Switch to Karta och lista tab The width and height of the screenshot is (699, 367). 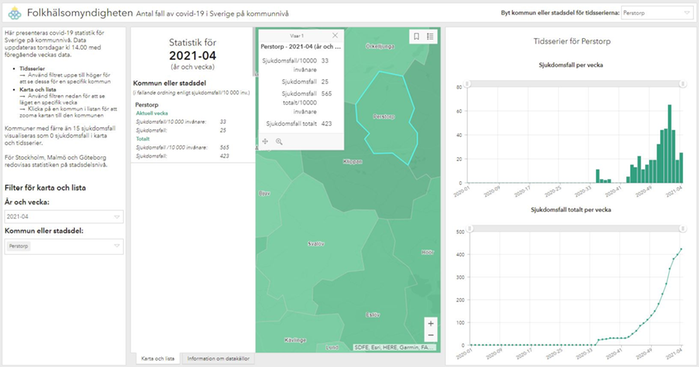click(158, 359)
